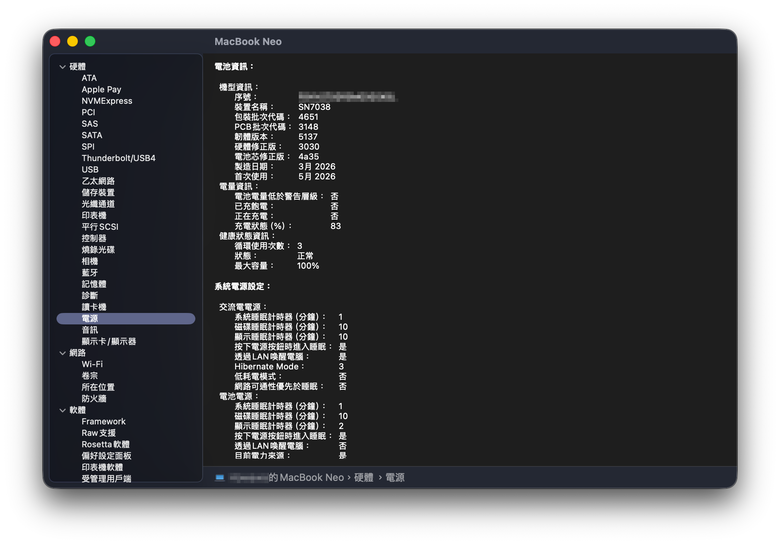Viewport: 780px width, 545px height.
Task: Click the SN7038 device name value
Action: (x=314, y=107)
